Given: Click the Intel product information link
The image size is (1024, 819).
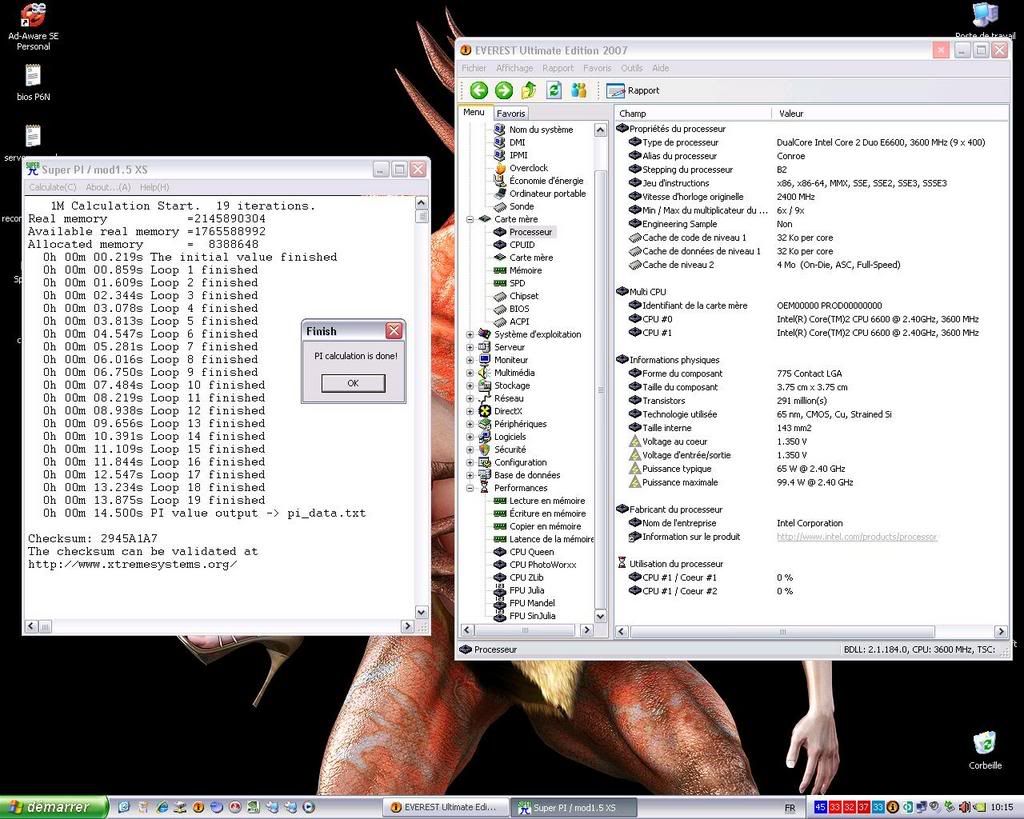Looking at the screenshot, I should [x=857, y=537].
